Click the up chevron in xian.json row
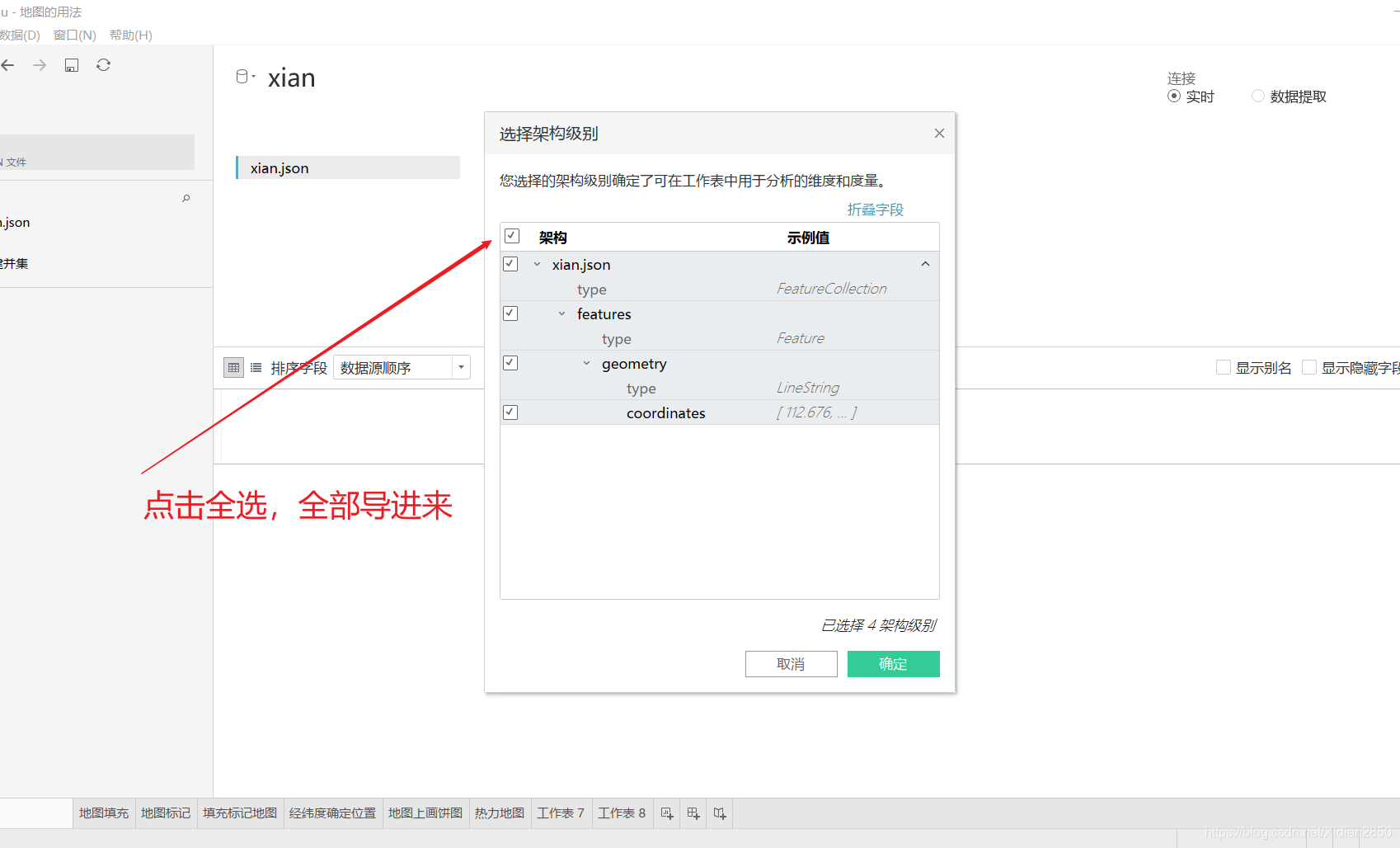 pyautogui.click(x=925, y=264)
